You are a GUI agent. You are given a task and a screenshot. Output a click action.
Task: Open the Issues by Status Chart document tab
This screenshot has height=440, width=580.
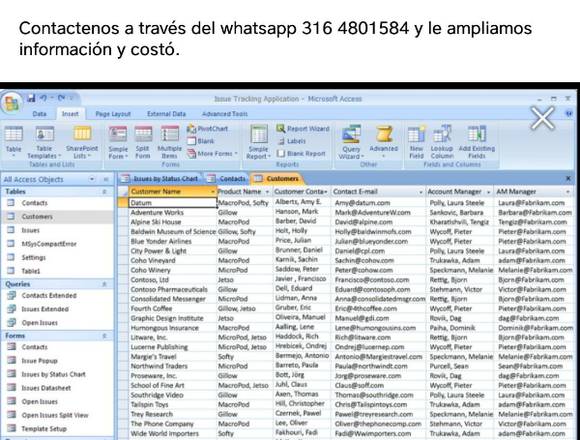click(x=161, y=179)
